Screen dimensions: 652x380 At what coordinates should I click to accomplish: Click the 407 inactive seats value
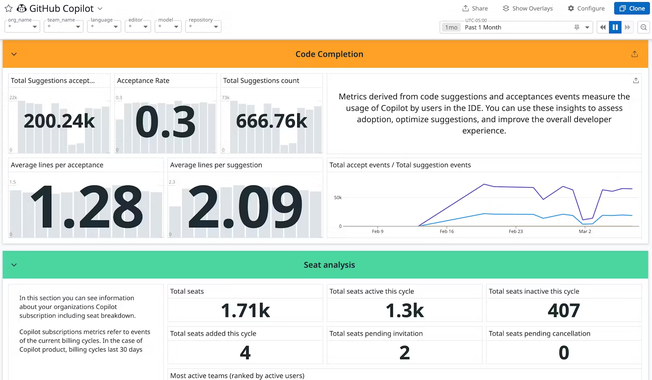pyautogui.click(x=564, y=311)
